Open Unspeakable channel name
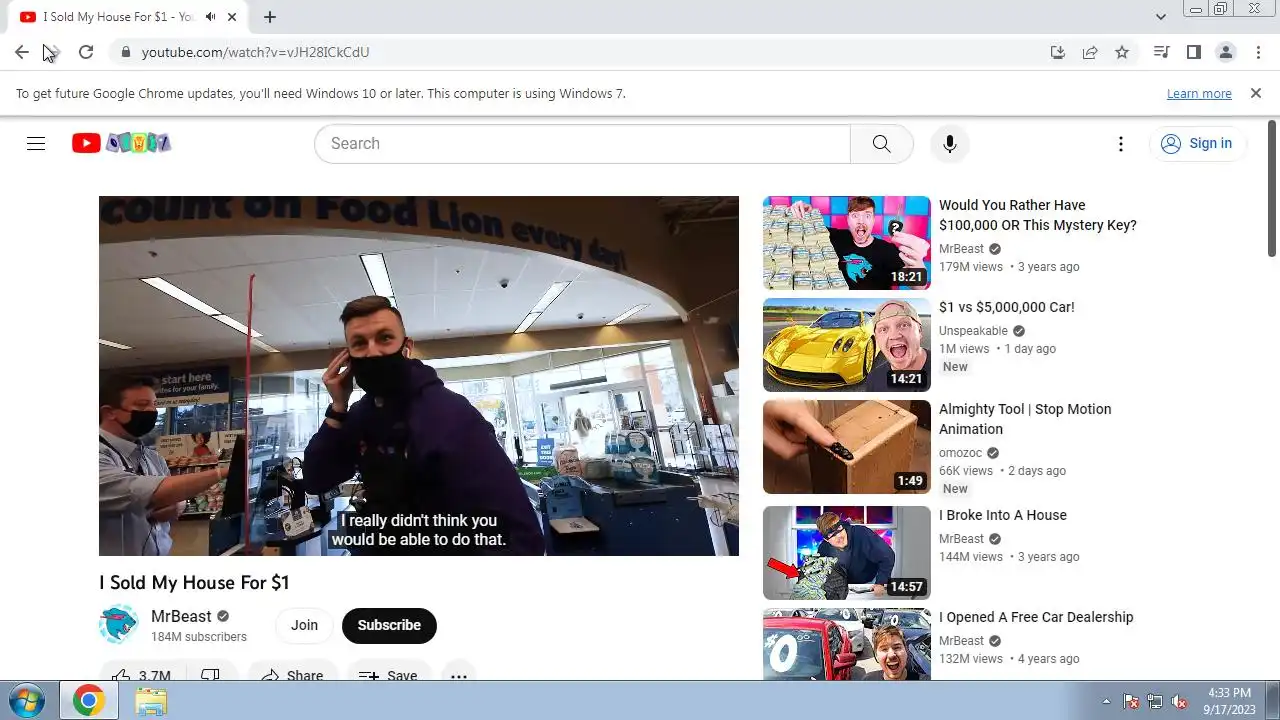Screen dimensions: 1280x720 pos(973,331)
